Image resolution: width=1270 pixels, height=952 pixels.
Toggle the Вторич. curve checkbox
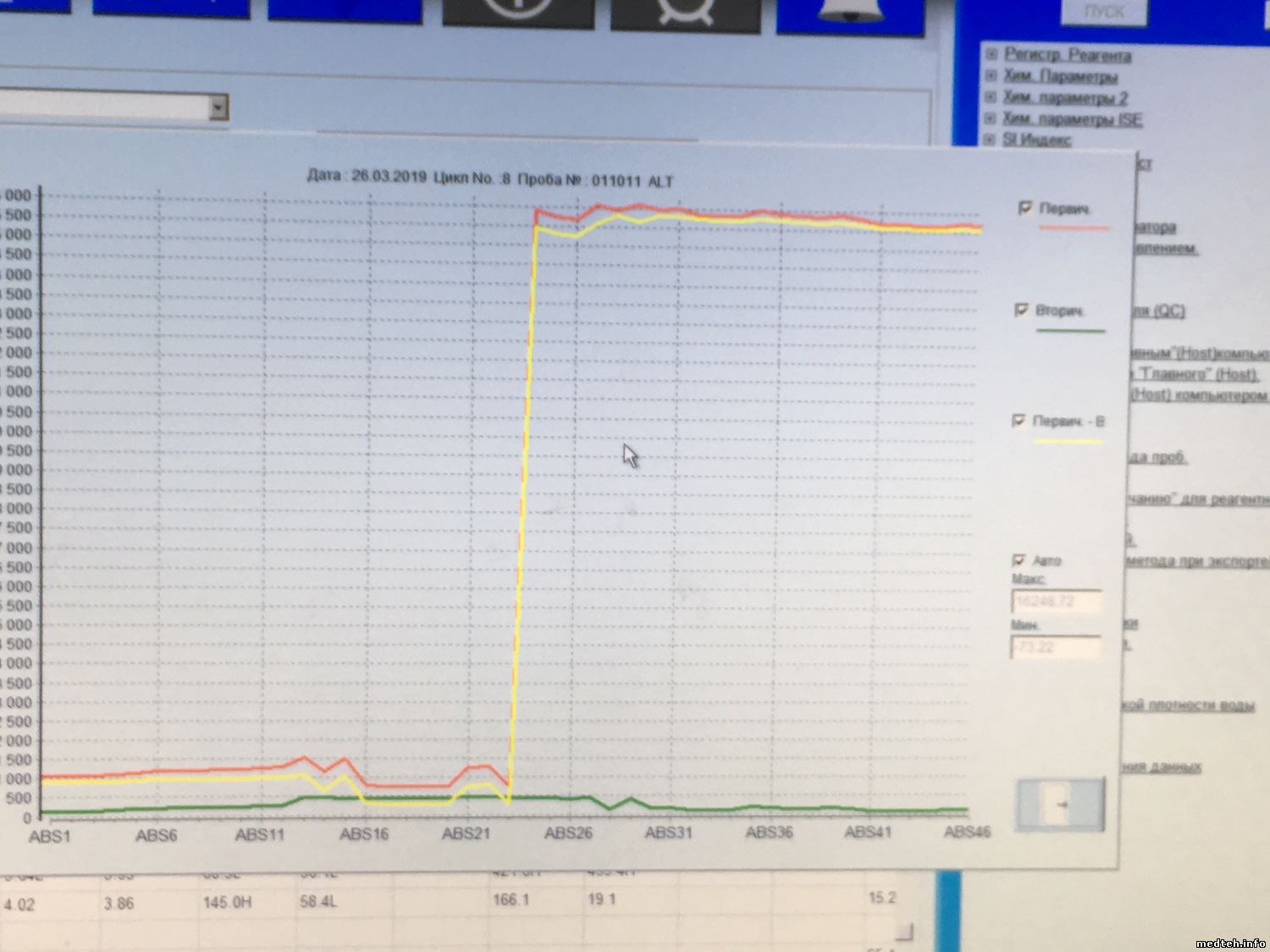pyautogui.click(x=1022, y=311)
